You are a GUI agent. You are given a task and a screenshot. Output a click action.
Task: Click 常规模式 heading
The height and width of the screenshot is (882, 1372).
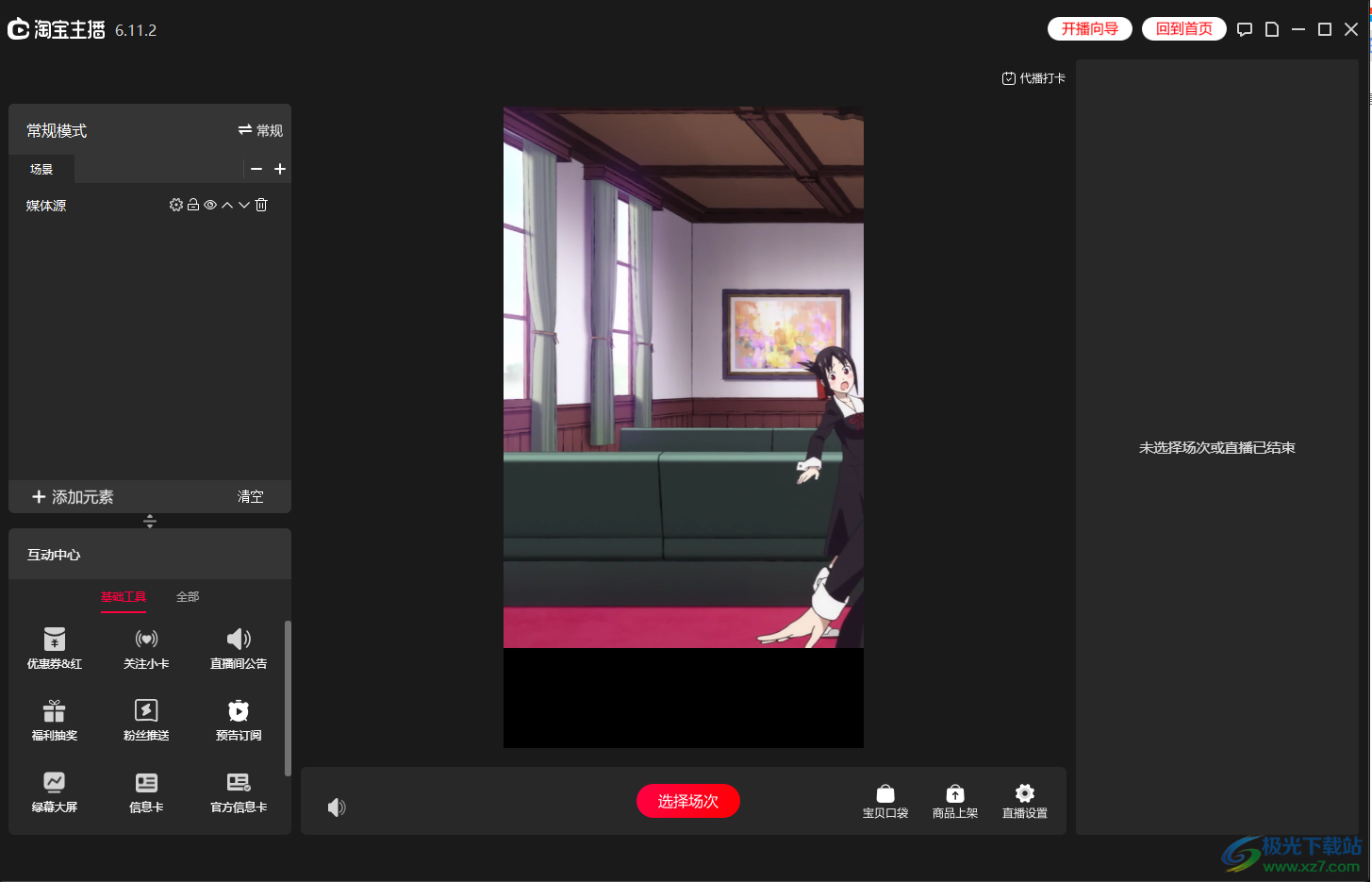pyautogui.click(x=57, y=131)
